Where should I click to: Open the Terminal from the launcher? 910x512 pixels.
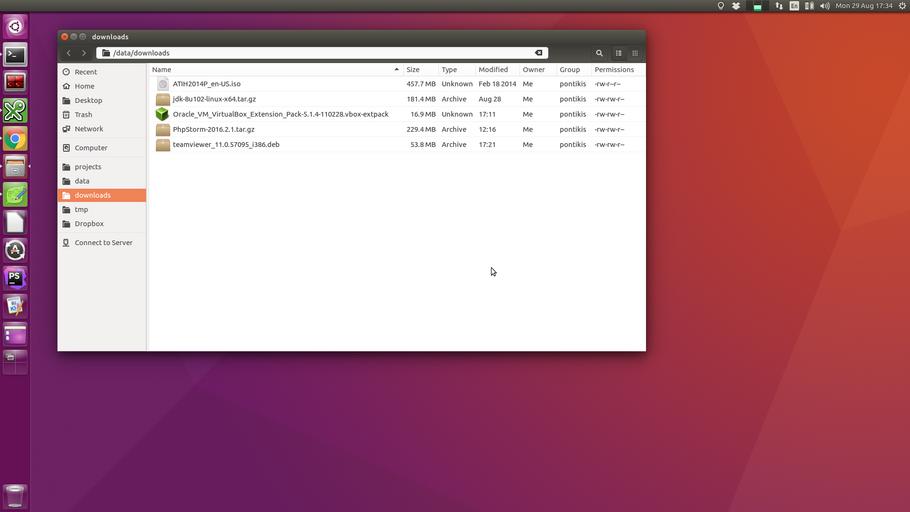(15, 55)
